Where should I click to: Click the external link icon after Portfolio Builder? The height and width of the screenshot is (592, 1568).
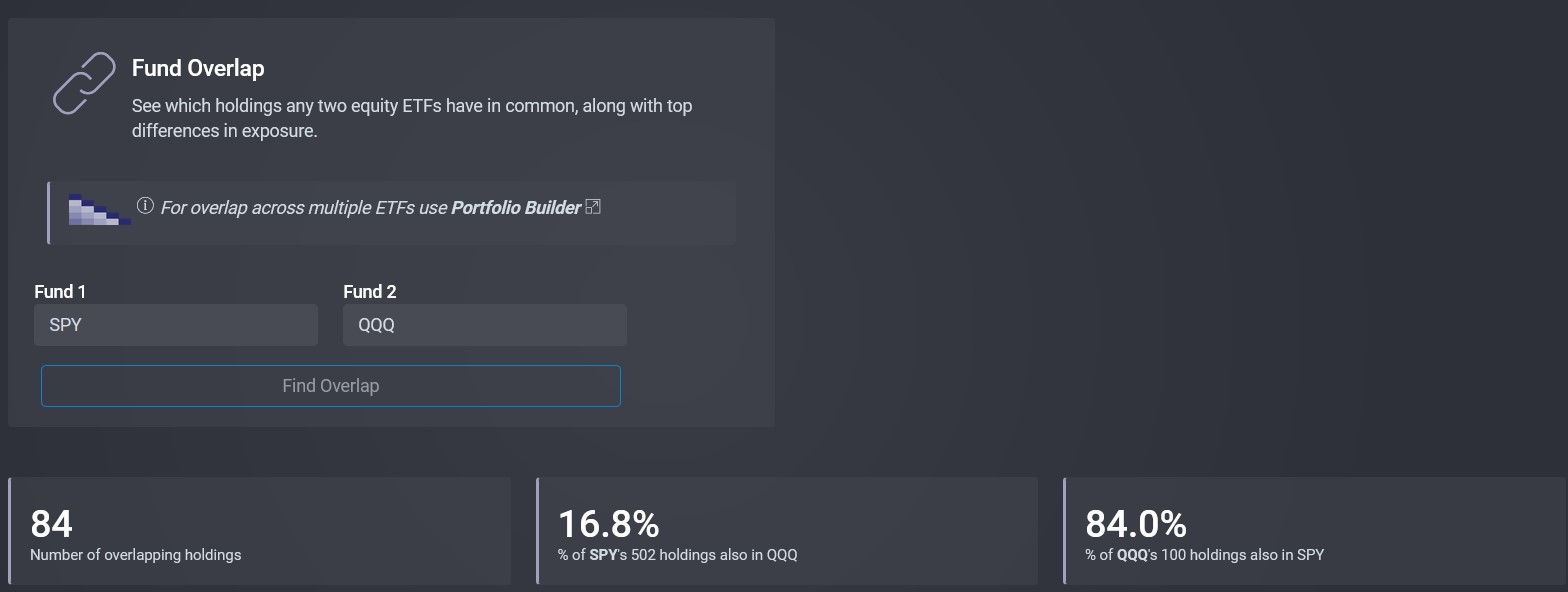click(593, 207)
